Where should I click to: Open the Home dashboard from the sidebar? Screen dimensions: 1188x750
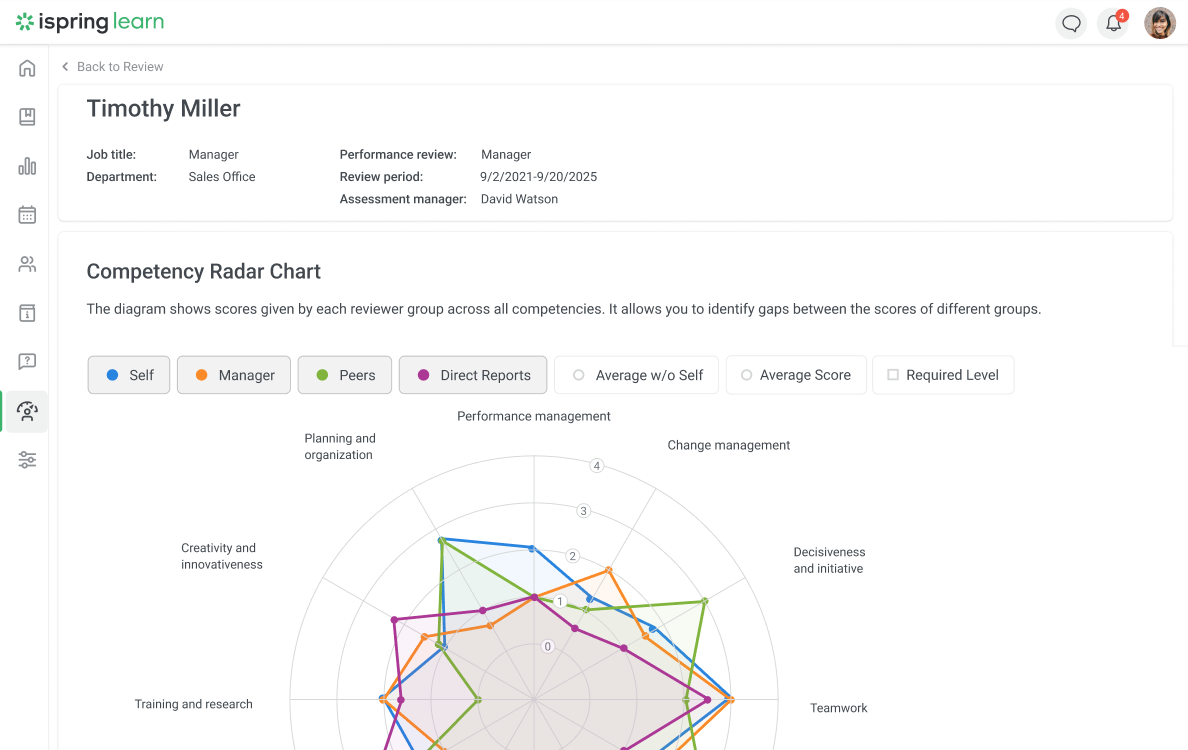click(x=26, y=68)
